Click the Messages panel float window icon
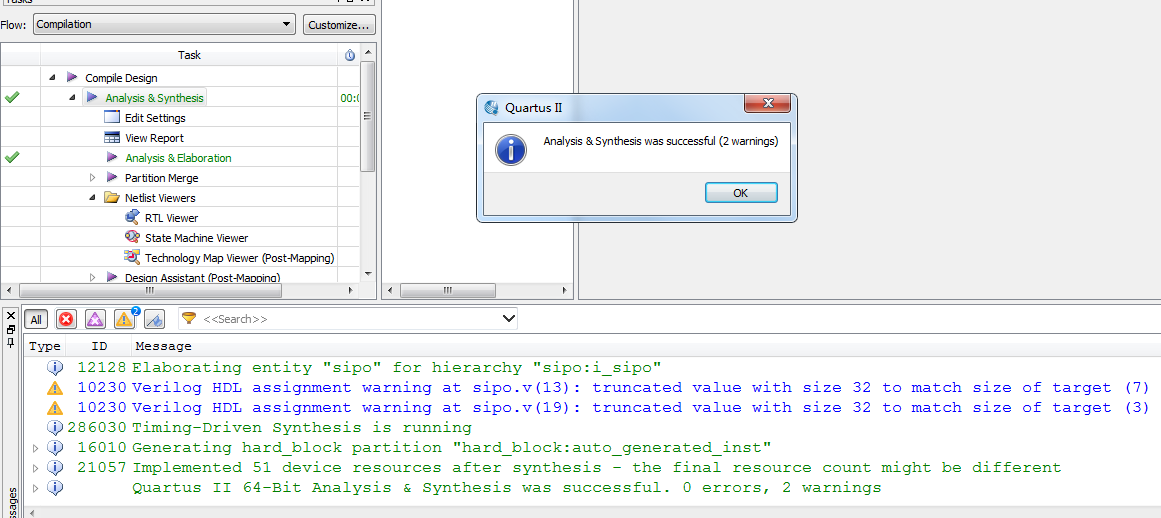This screenshot has width=1161, height=518. pos(10,329)
